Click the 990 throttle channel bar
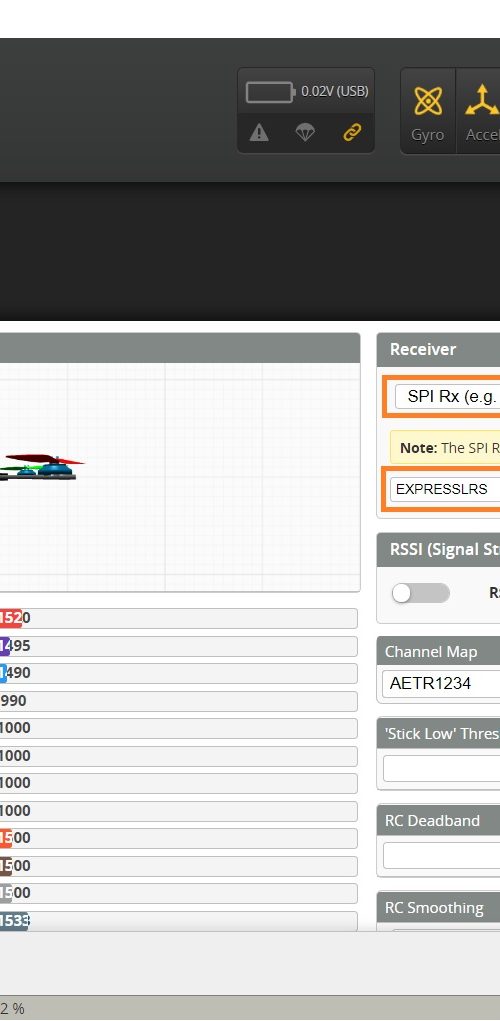The height and width of the screenshot is (1021, 500). 178,701
